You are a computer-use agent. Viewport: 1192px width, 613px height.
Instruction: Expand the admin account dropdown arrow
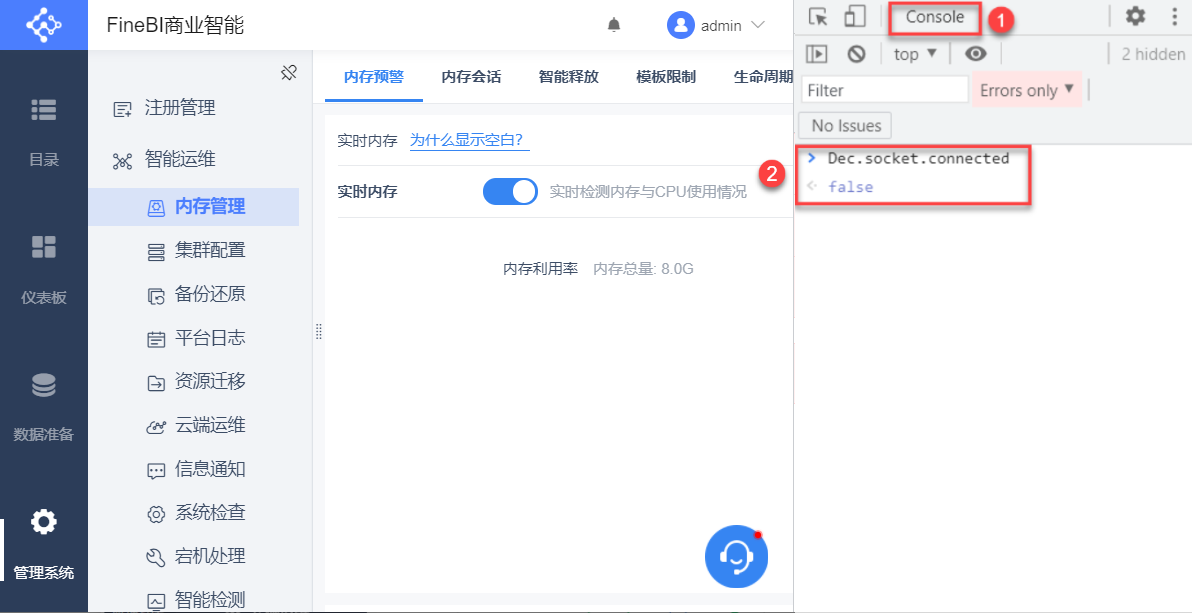click(x=757, y=25)
